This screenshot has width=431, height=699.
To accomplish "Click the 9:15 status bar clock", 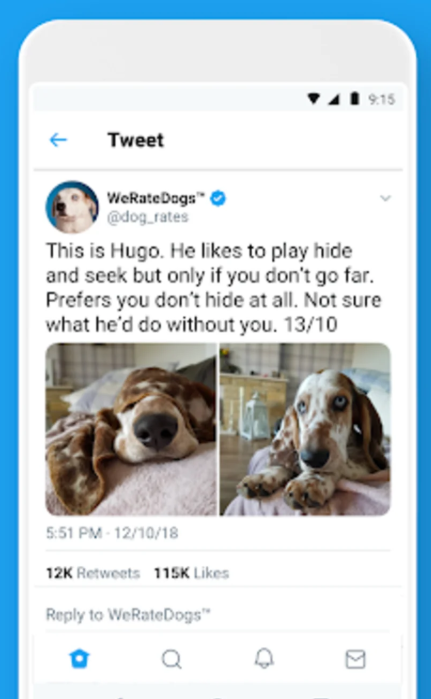I will tap(382, 99).
